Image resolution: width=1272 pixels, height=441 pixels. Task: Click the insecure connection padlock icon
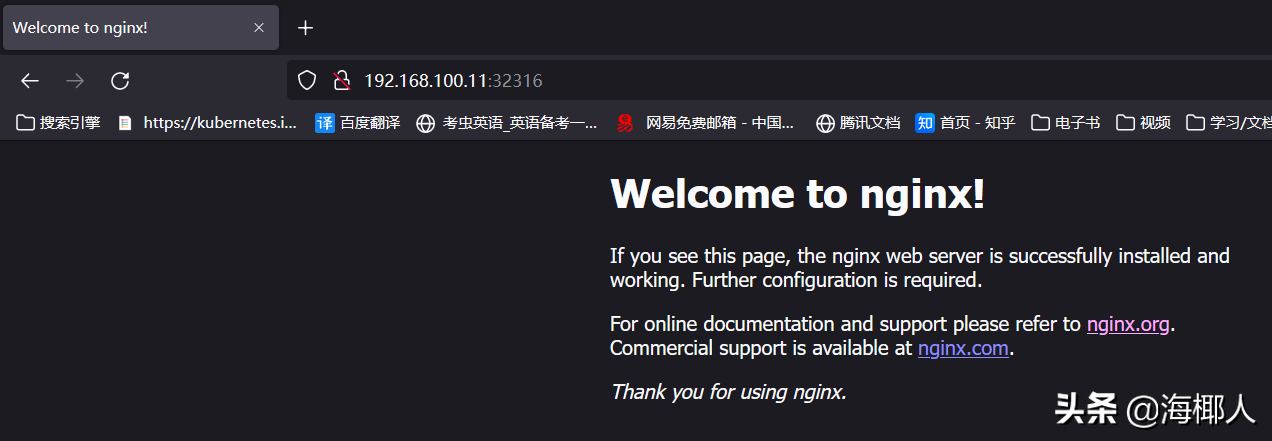[x=342, y=80]
